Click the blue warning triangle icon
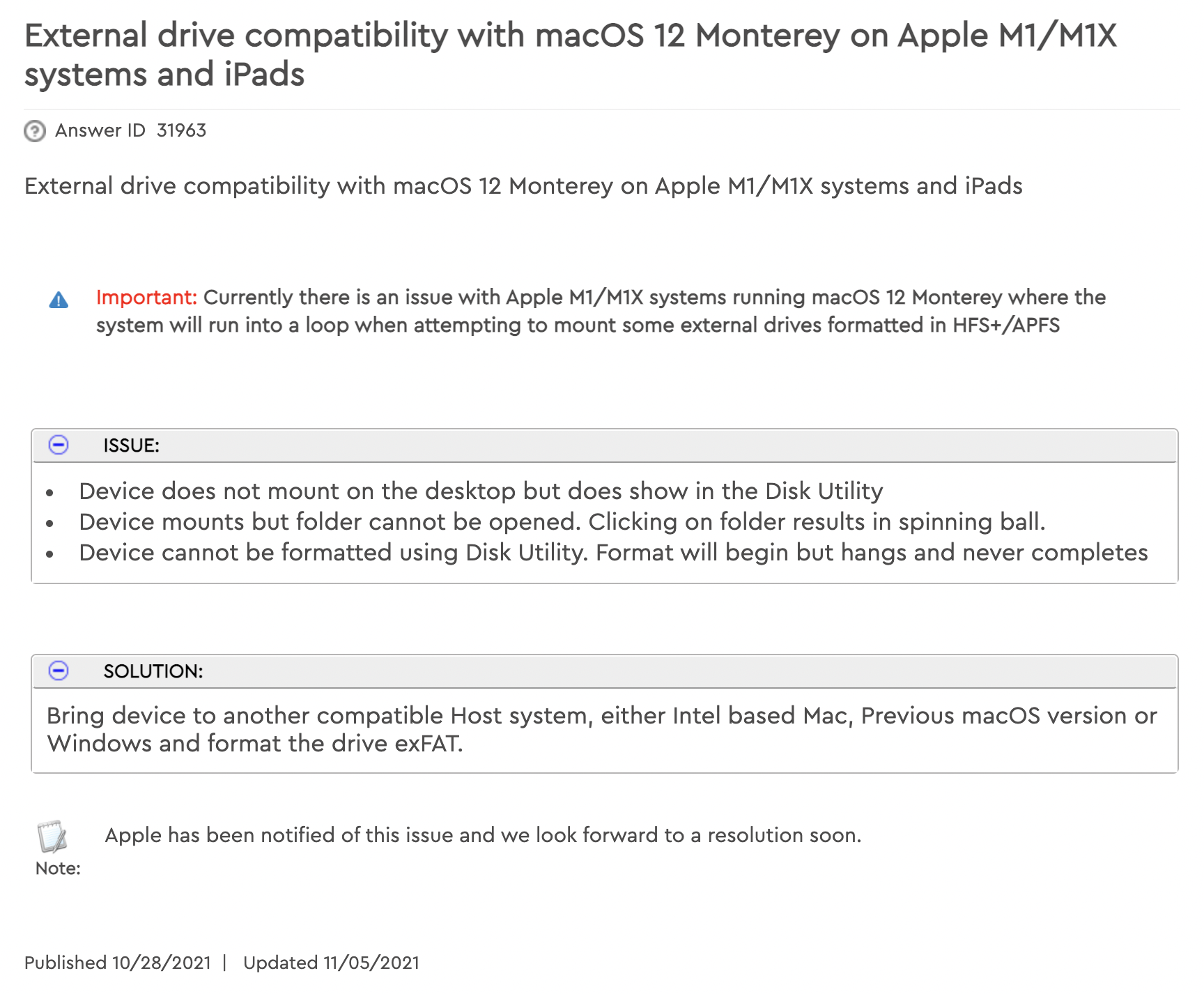Screen dimensions: 1204x994 [x=59, y=300]
